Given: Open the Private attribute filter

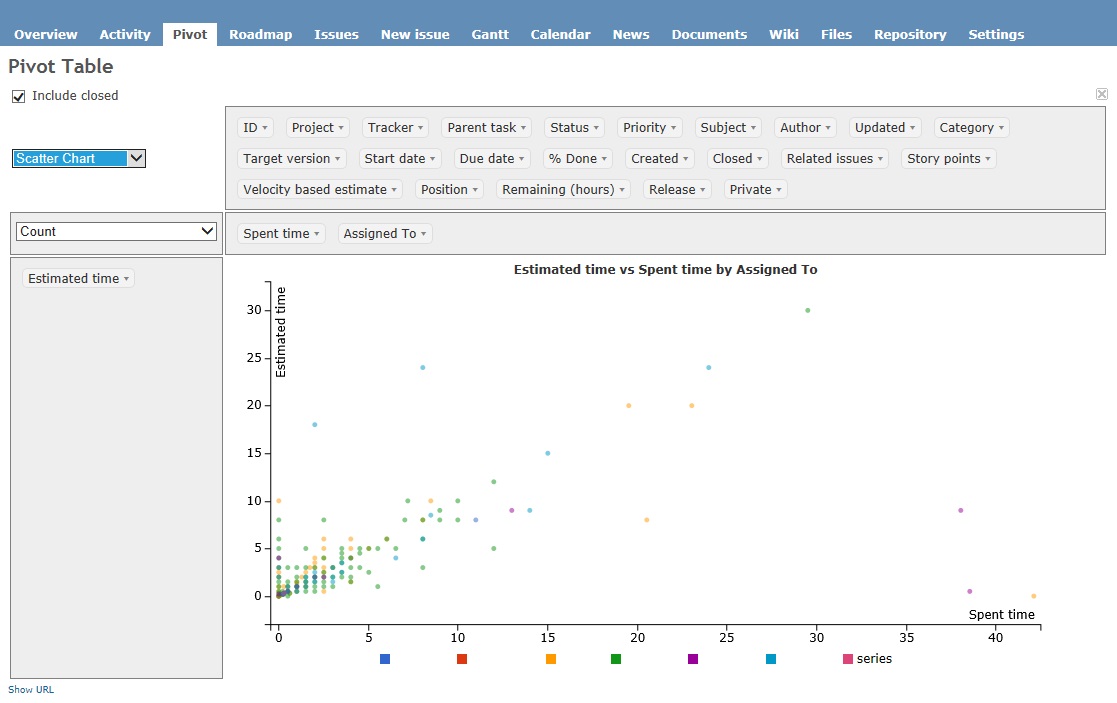Looking at the screenshot, I should click(x=755, y=189).
